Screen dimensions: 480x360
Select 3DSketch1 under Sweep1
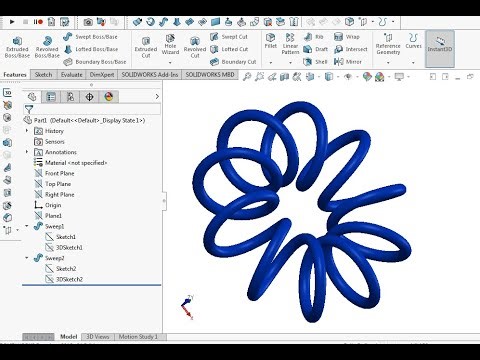click(64, 247)
